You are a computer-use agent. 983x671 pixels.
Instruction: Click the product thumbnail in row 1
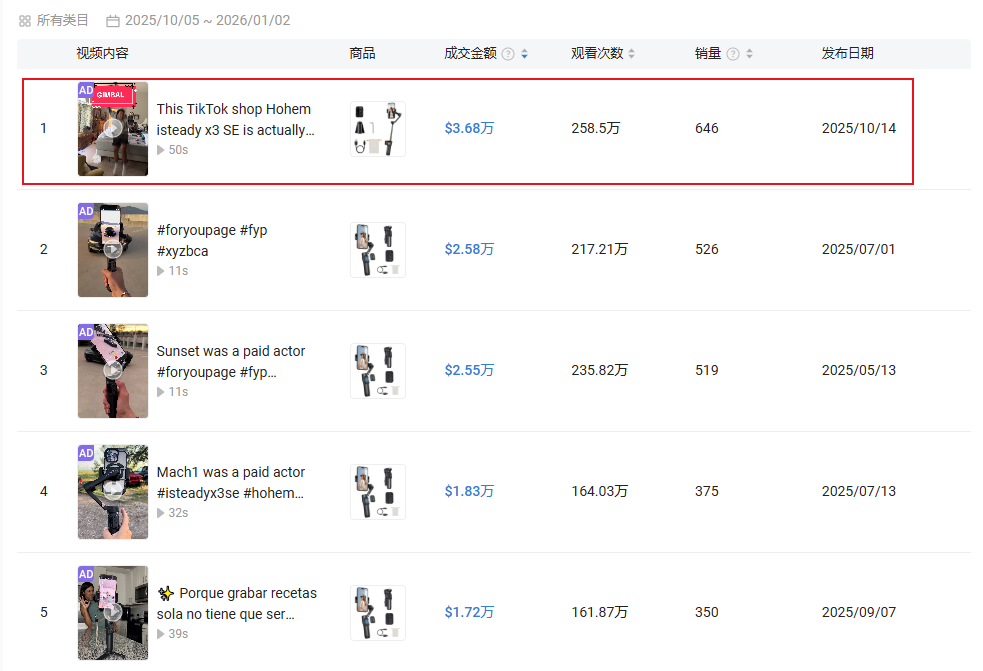[377, 128]
